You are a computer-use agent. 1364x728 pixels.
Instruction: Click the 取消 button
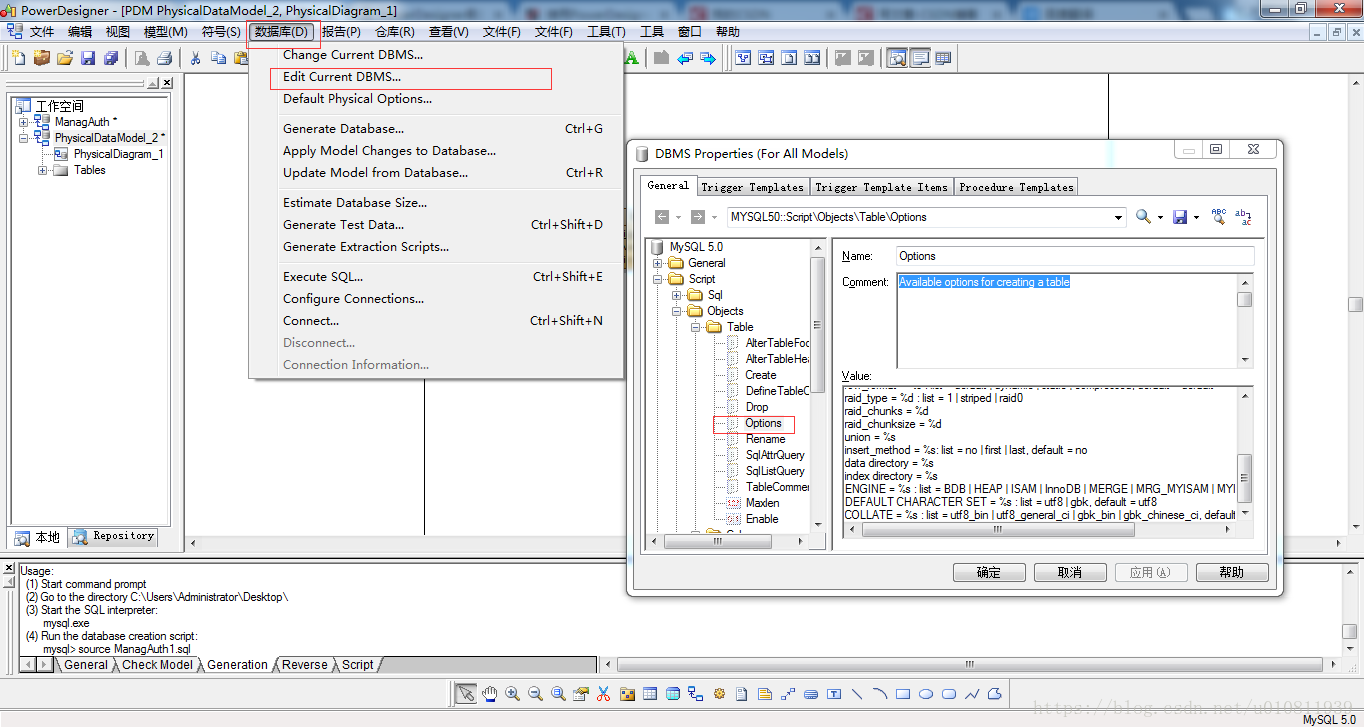point(1070,573)
